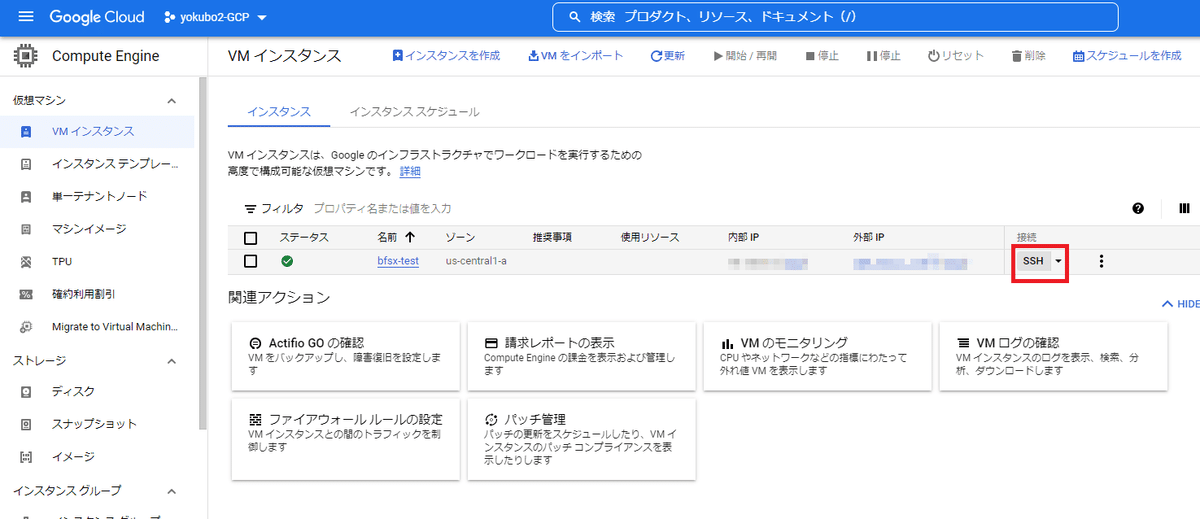Viewport: 1200px width, 519px height.
Task: Open the 詳細 link
Action: [410, 172]
